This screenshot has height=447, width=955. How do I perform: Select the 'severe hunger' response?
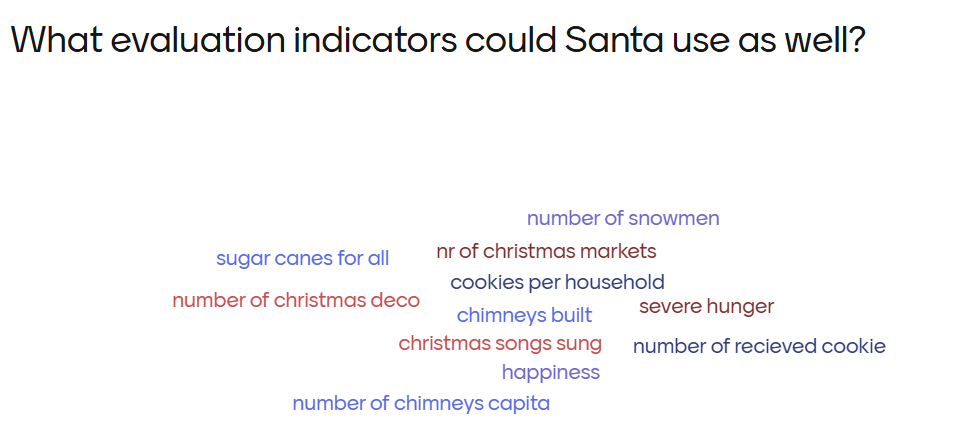pos(706,306)
